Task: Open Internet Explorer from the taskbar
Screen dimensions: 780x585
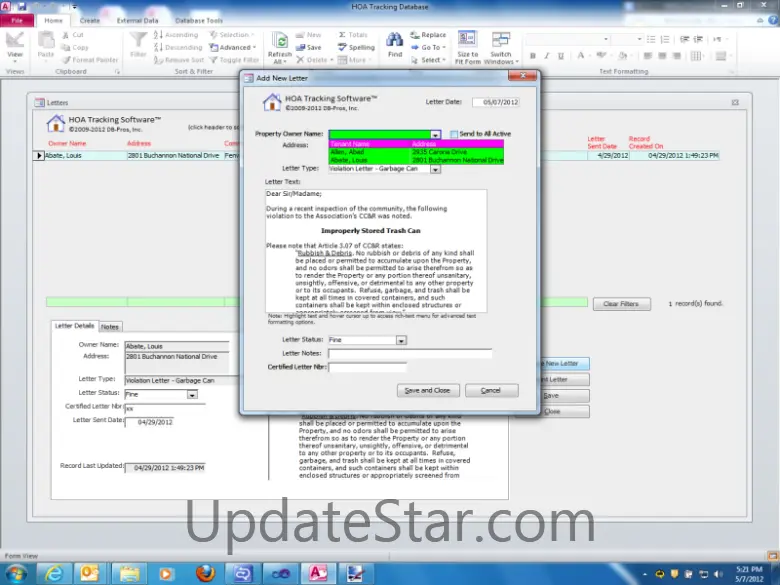Action: click(x=54, y=574)
